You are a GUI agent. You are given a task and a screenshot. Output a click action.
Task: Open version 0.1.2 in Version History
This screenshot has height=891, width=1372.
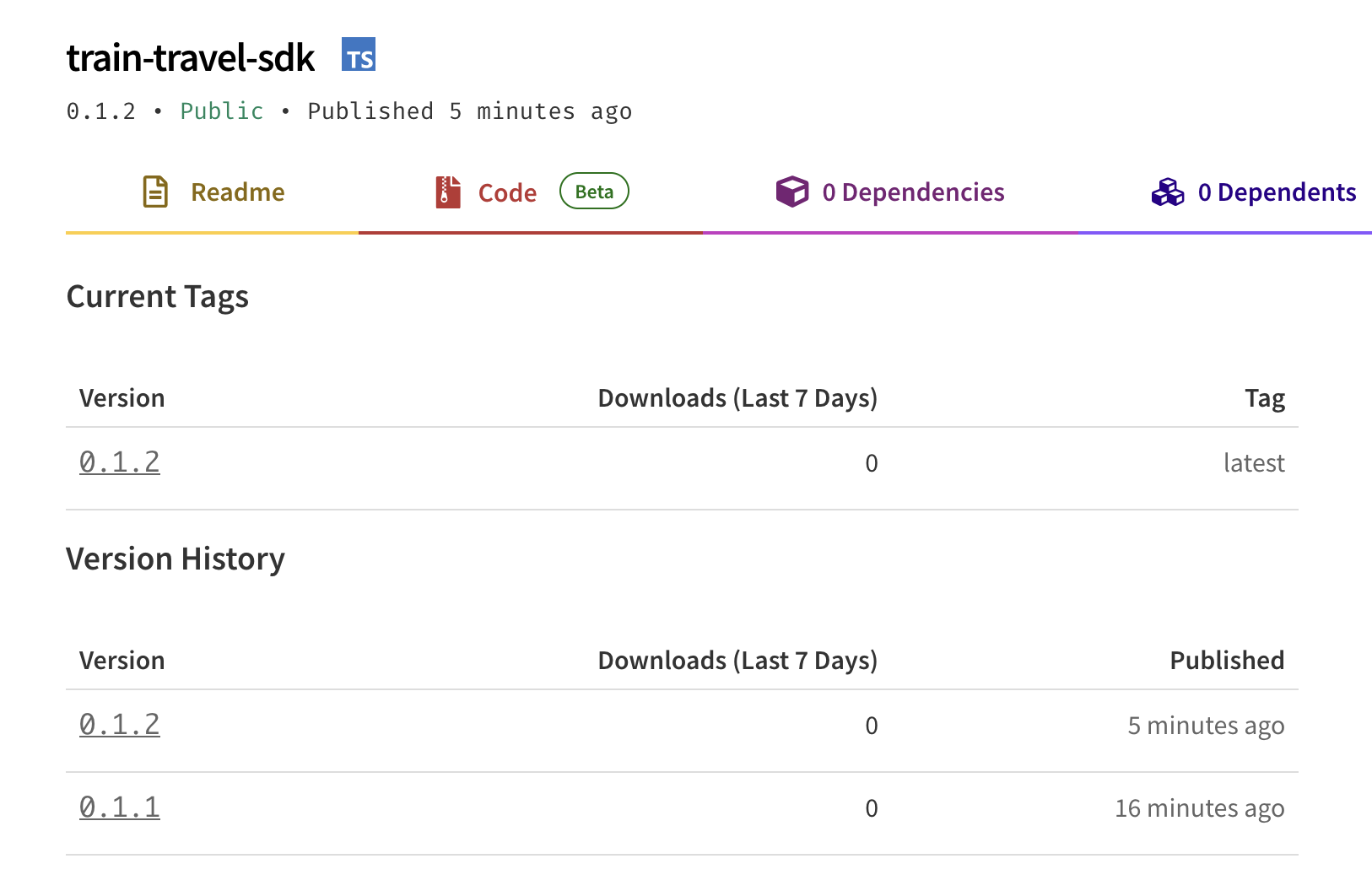(x=120, y=724)
